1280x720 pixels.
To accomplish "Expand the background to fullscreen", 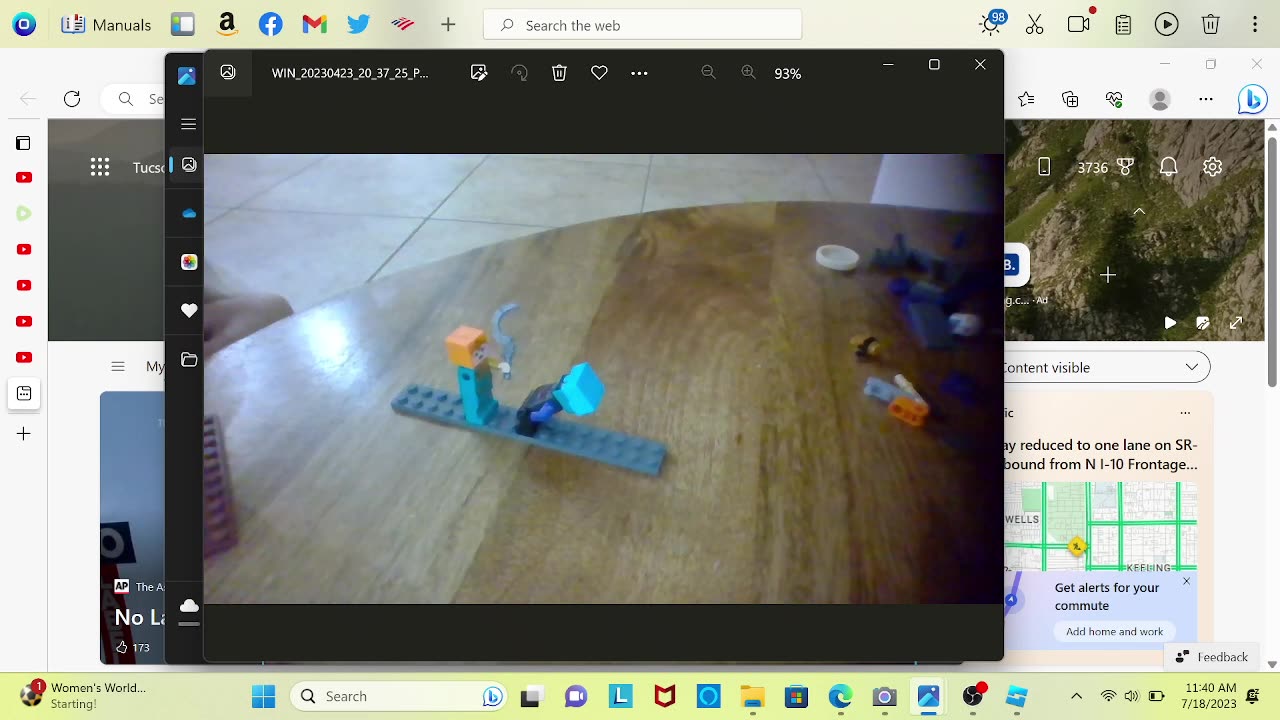I will (1236, 323).
